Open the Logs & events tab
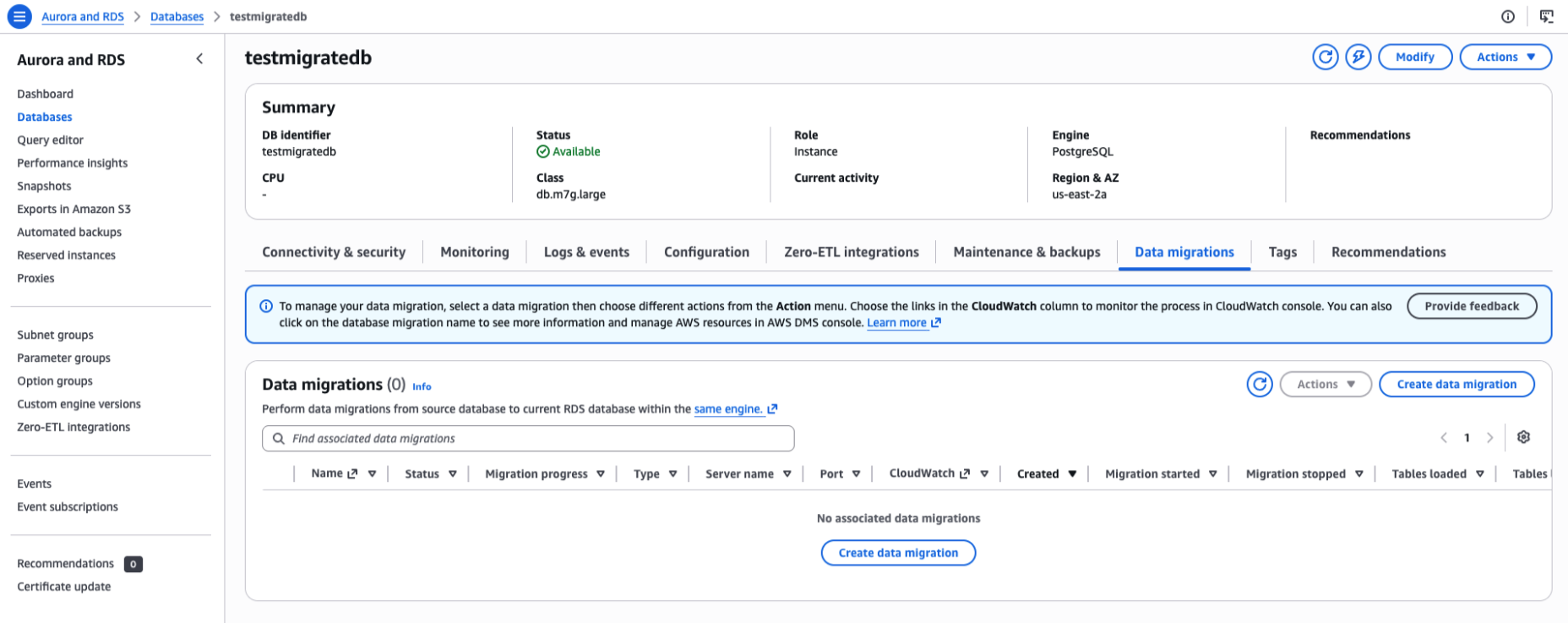 coord(586,252)
